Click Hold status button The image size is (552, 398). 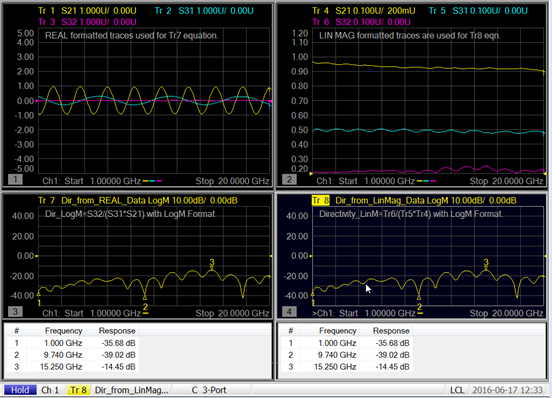tap(20, 390)
